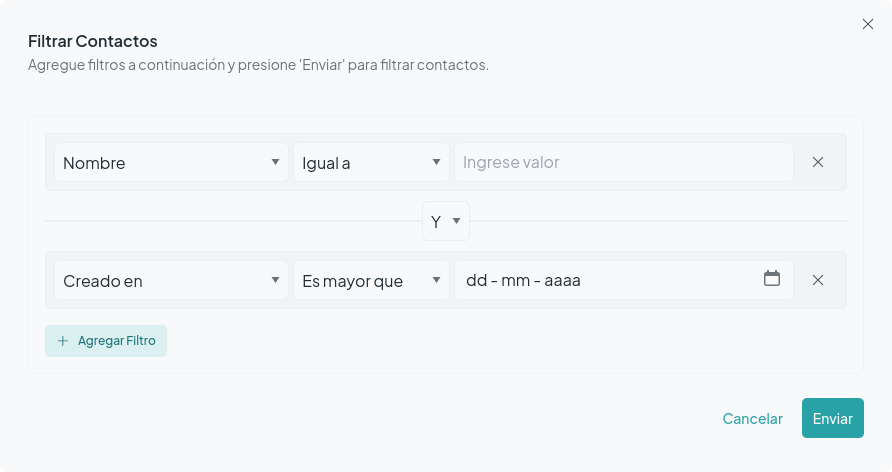The width and height of the screenshot is (892, 472).
Task: Select the Es mayor que operator menu
Action: point(371,280)
